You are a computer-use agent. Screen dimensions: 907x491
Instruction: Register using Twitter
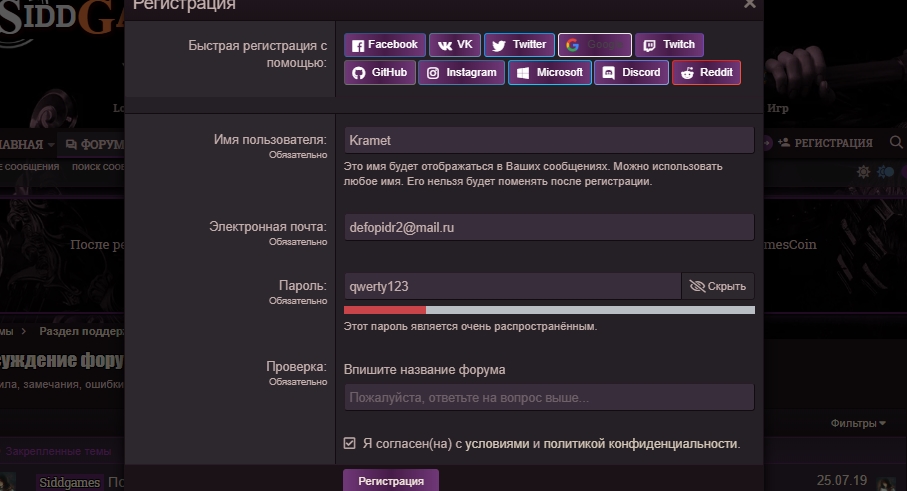pos(519,45)
